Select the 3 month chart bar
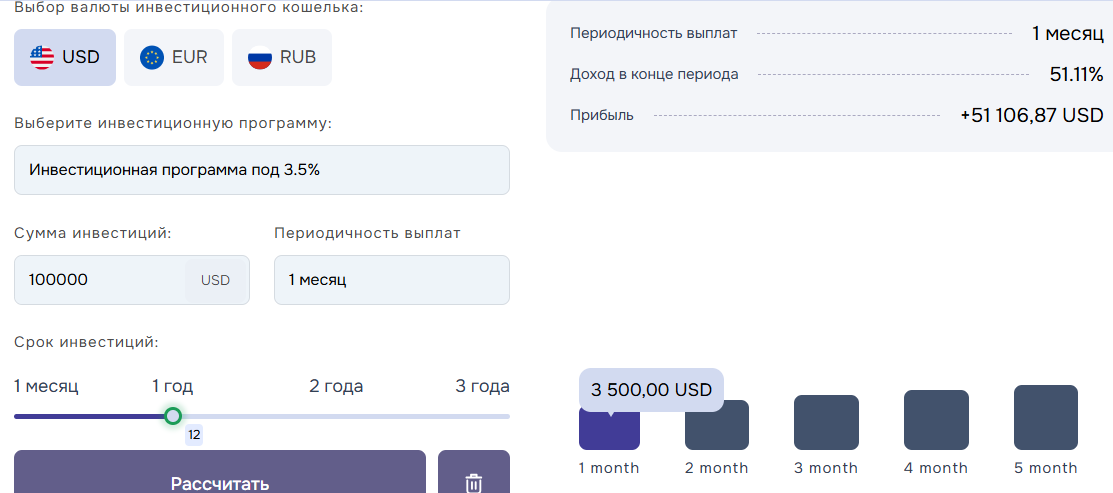Viewport: 1113px width, 493px height. [x=826, y=422]
